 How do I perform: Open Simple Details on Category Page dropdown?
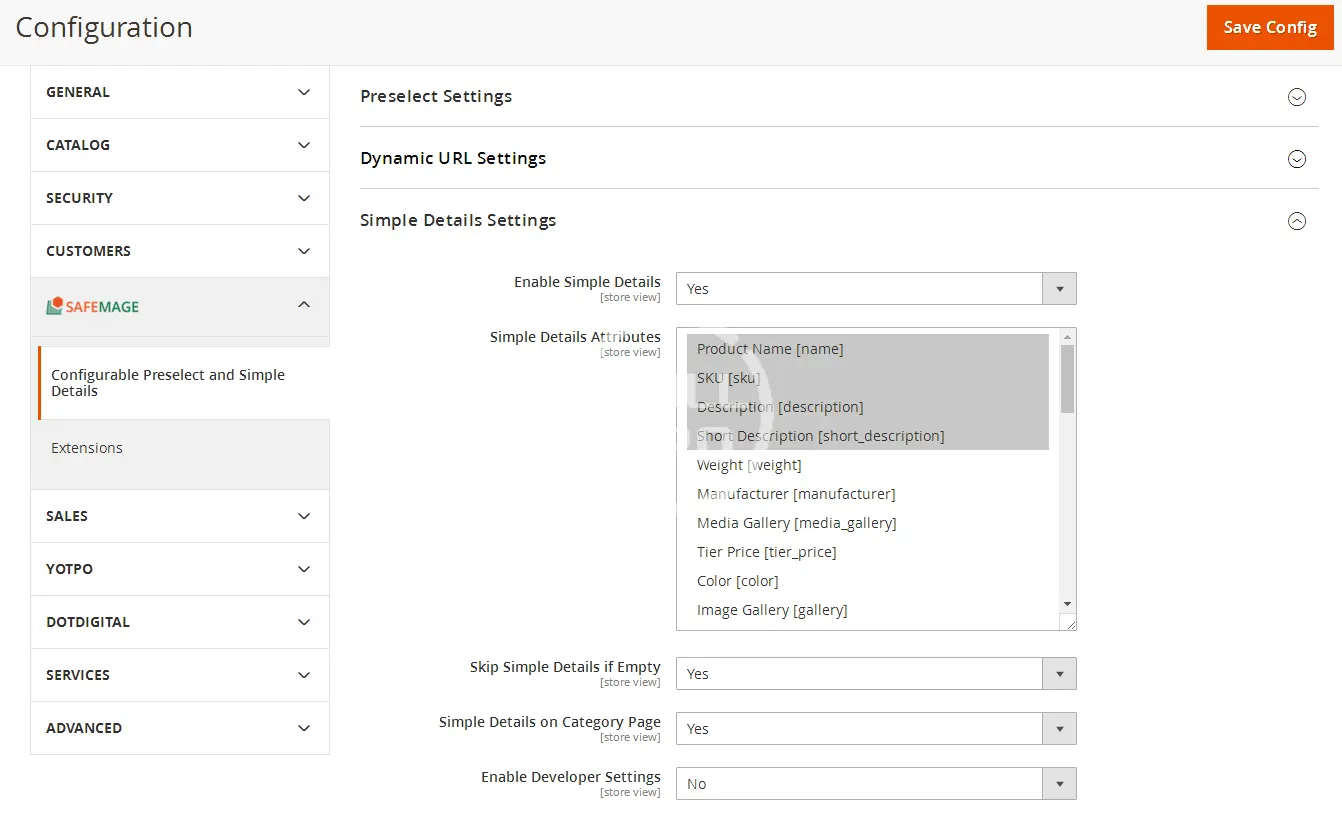pyautogui.click(x=875, y=729)
